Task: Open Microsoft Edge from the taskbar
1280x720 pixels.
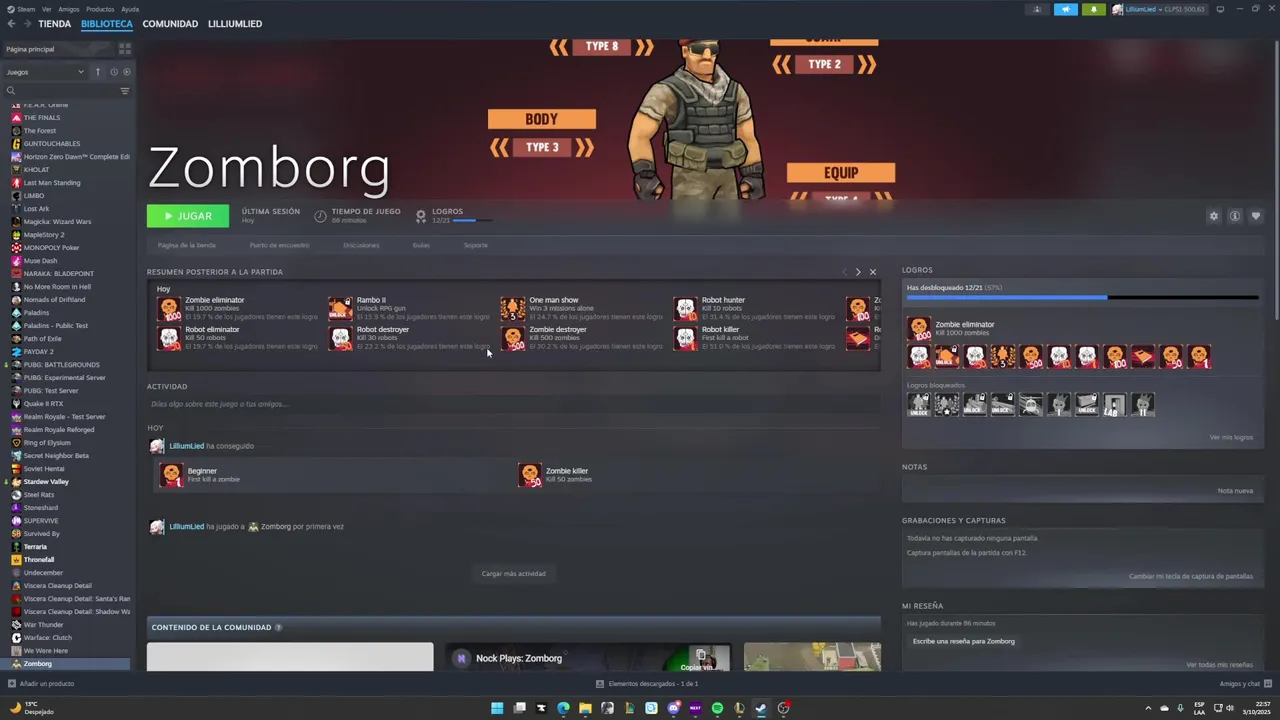Action: click(563, 708)
